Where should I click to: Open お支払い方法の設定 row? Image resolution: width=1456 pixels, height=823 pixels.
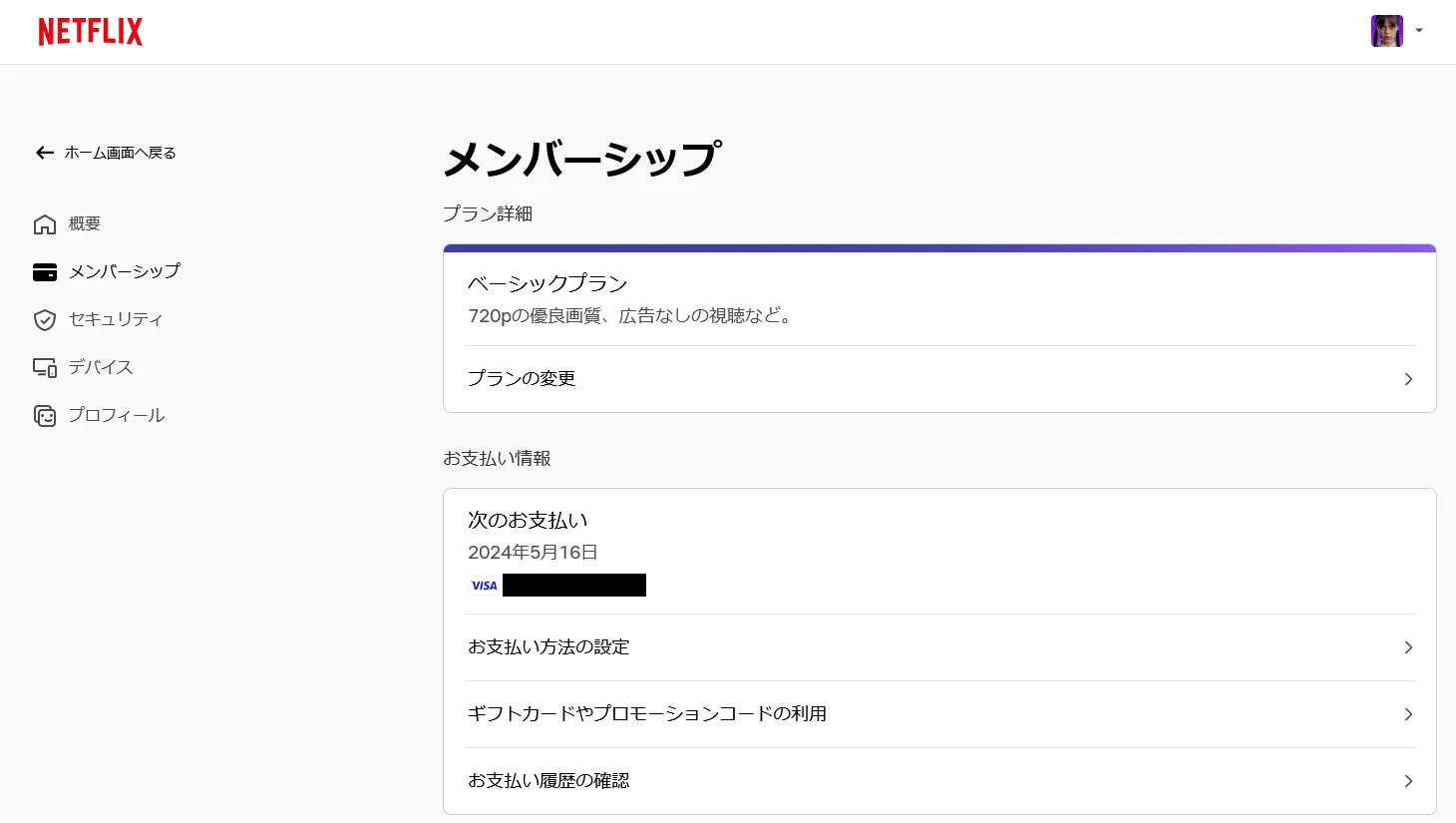point(939,647)
